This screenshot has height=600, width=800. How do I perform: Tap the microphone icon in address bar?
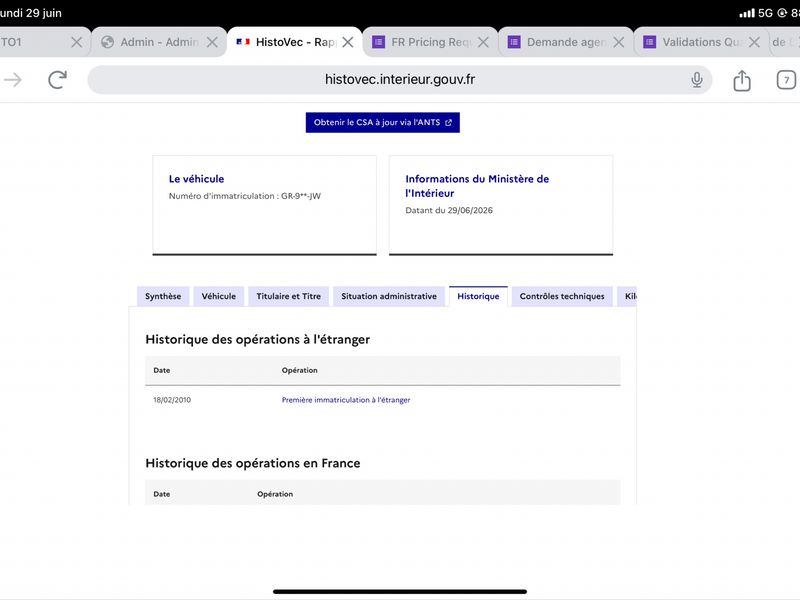point(696,80)
